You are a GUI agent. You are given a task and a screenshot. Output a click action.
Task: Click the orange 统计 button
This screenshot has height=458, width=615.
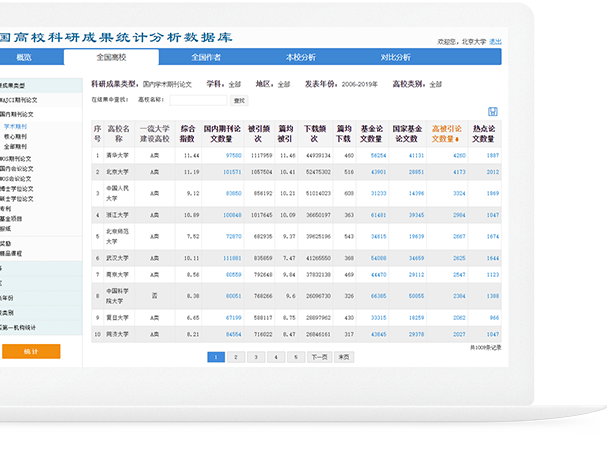point(31,351)
